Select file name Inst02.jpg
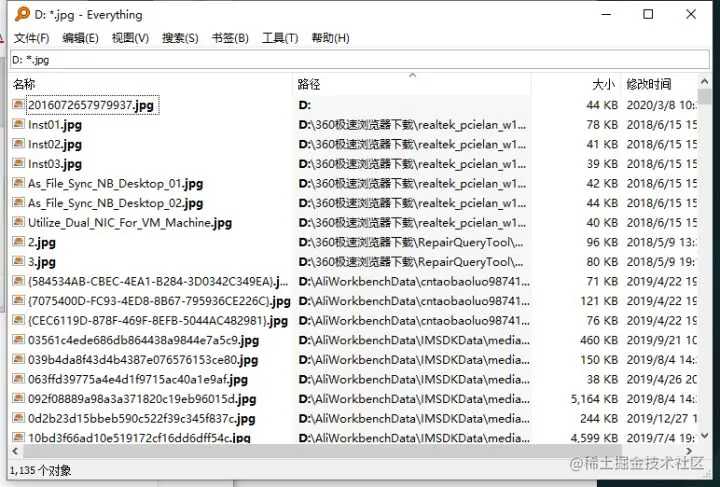This screenshot has height=487, width=720. (x=55, y=144)
